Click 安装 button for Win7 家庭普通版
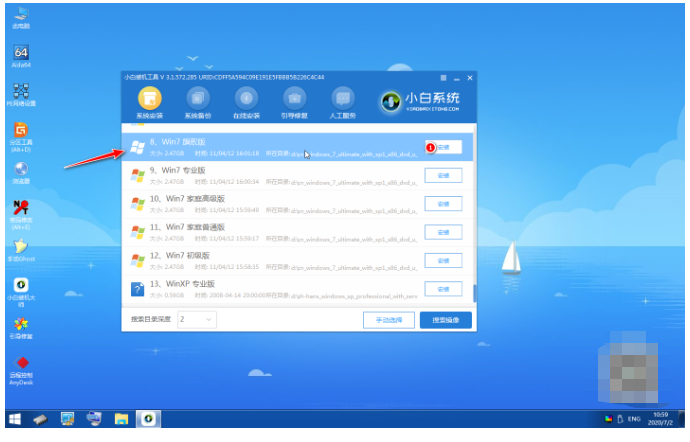The height and width of the screenshot is (442, 690). click(x=443, y=232)
